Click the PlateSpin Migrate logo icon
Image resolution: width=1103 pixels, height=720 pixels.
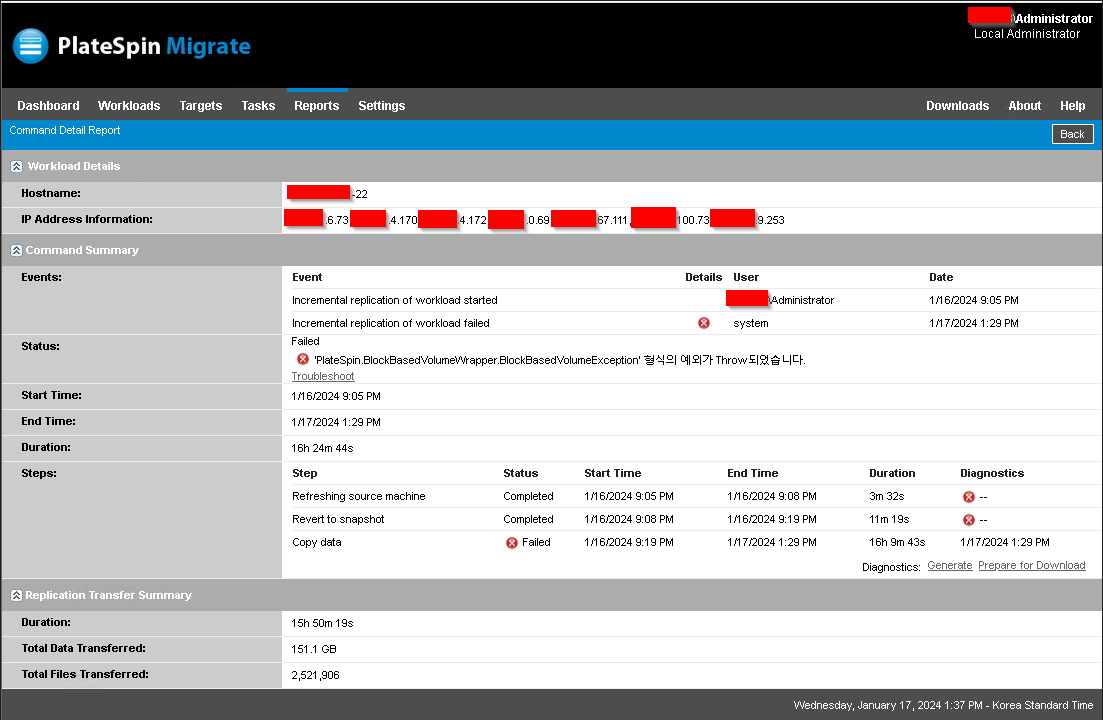[x=30, y=46]
